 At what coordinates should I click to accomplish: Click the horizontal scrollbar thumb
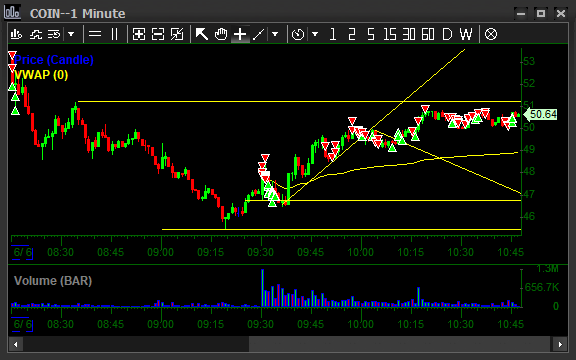pos(401,345)
